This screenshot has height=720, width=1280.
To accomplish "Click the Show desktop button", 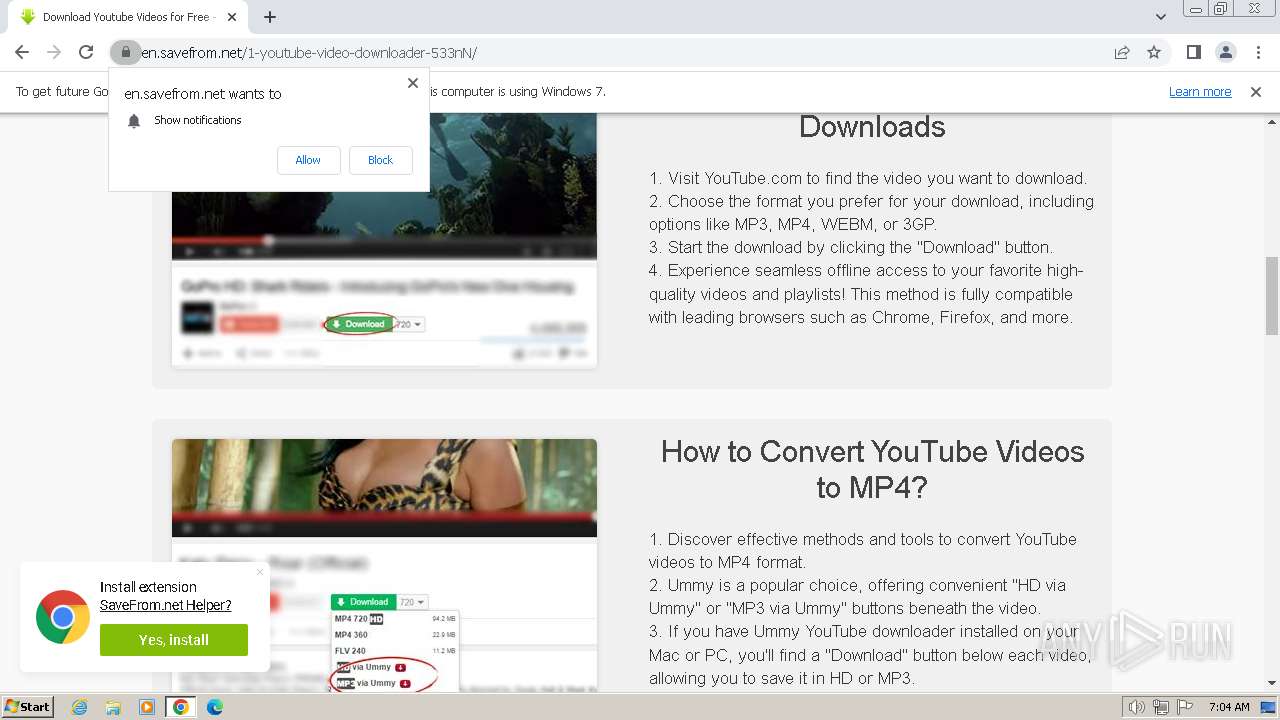I will click(1269, 707).
